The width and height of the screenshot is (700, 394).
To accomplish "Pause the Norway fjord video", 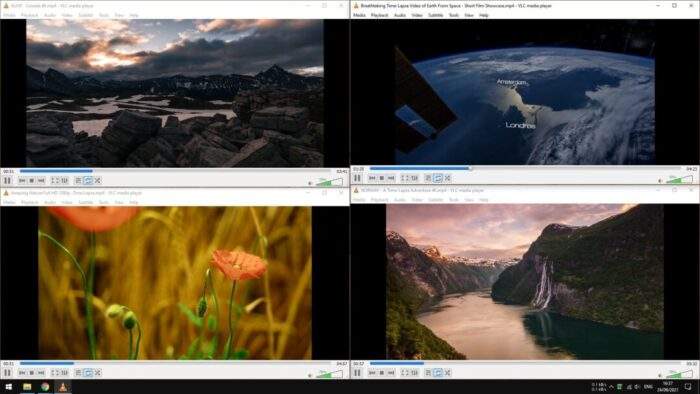I will [x=357, y=373].
